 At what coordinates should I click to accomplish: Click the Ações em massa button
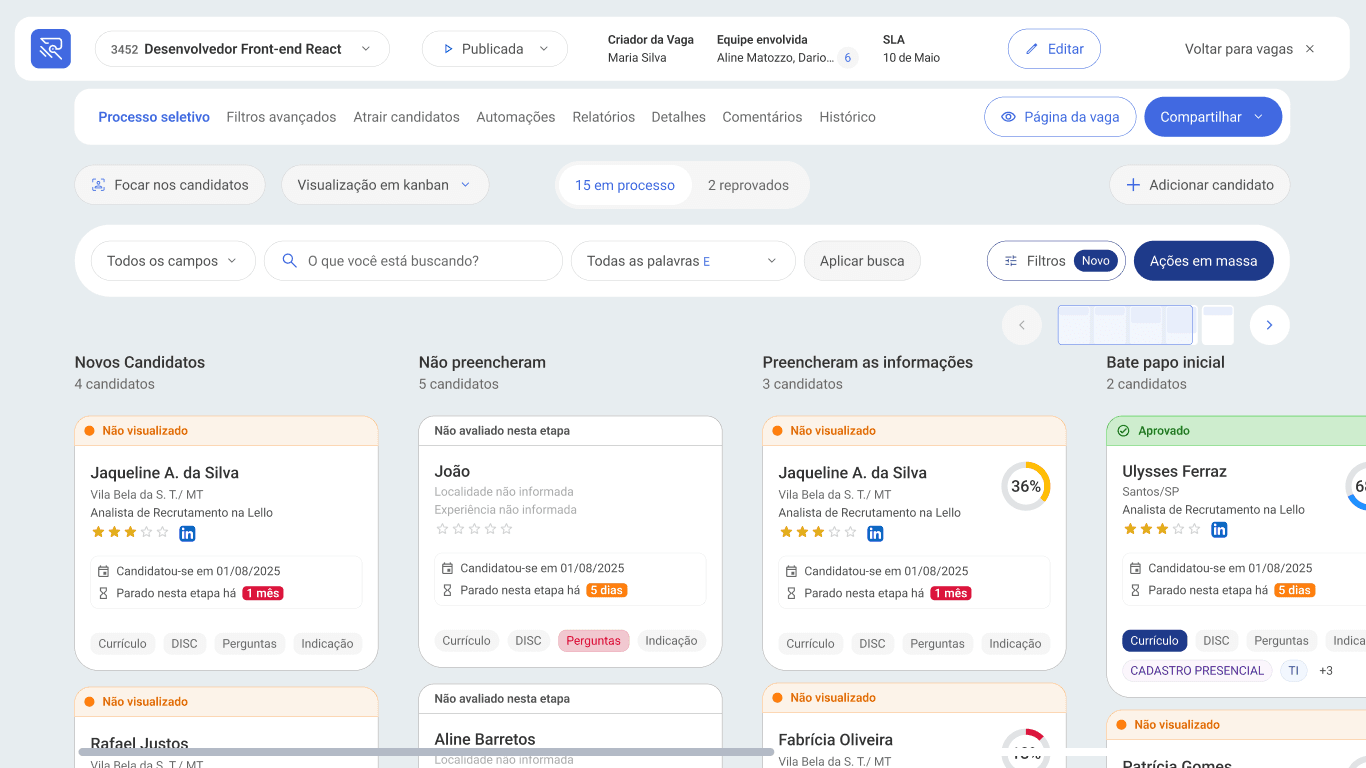tap(1203, 260)
